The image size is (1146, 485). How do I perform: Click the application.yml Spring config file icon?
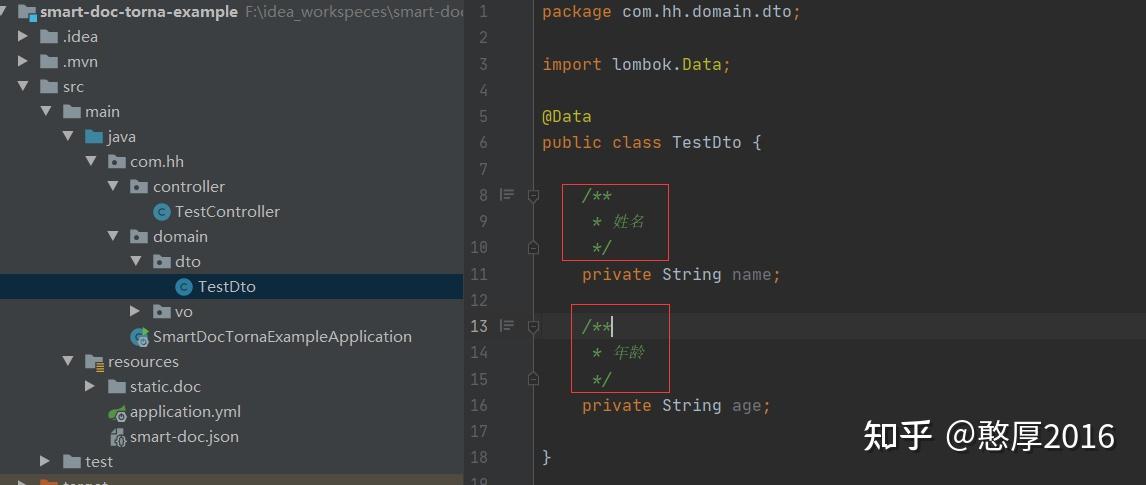pyautogui.click(x=116, y=412)
